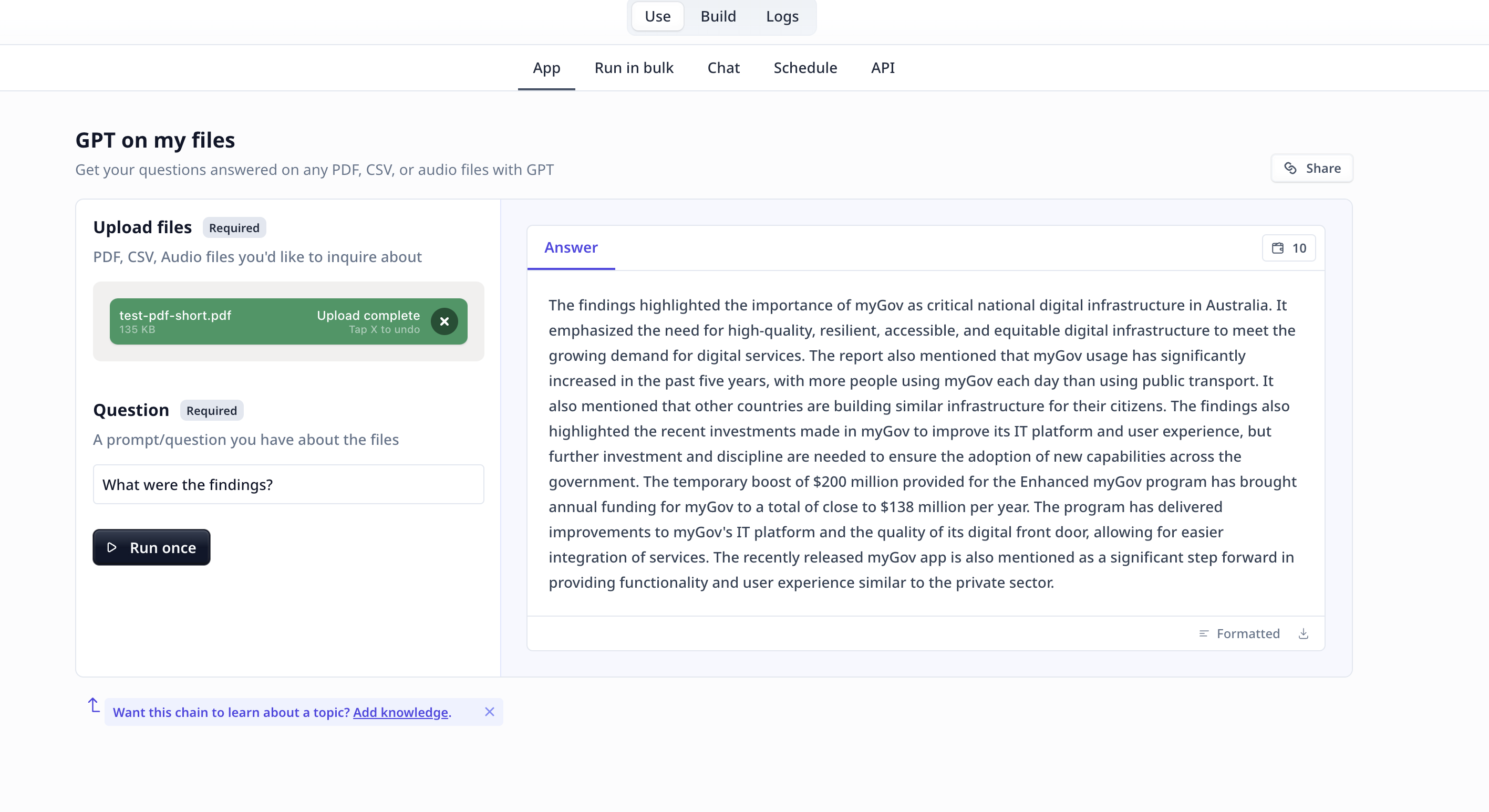Open the Run in bulk tab
This screenshot has width=1489, height=812.
(634, 68)
